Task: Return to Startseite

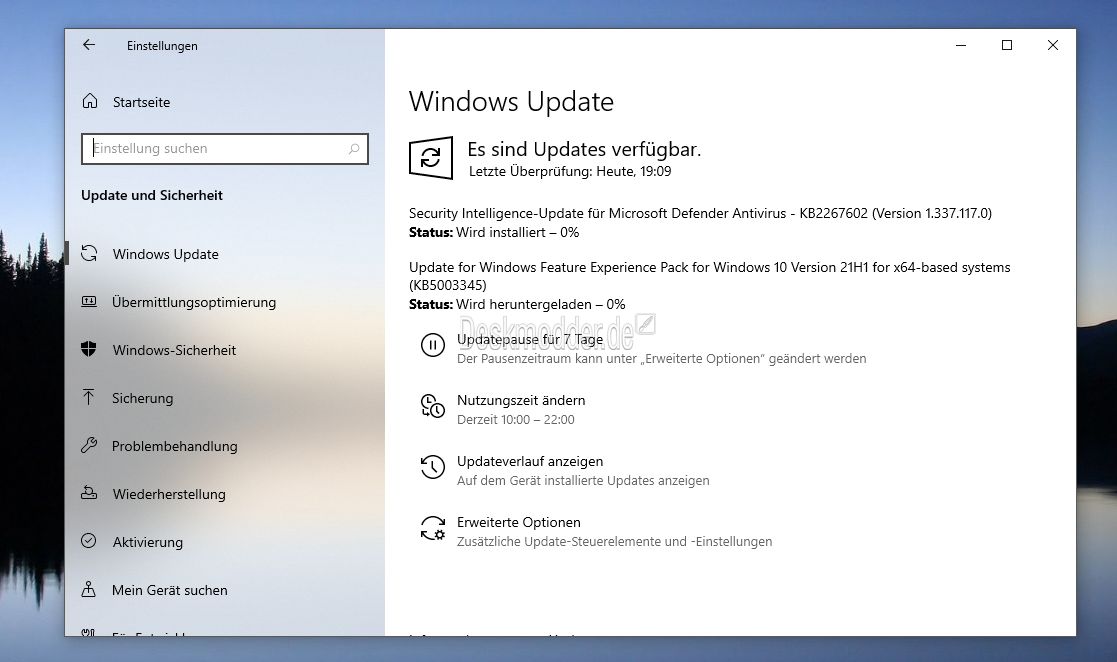Action: pos(141,102)
